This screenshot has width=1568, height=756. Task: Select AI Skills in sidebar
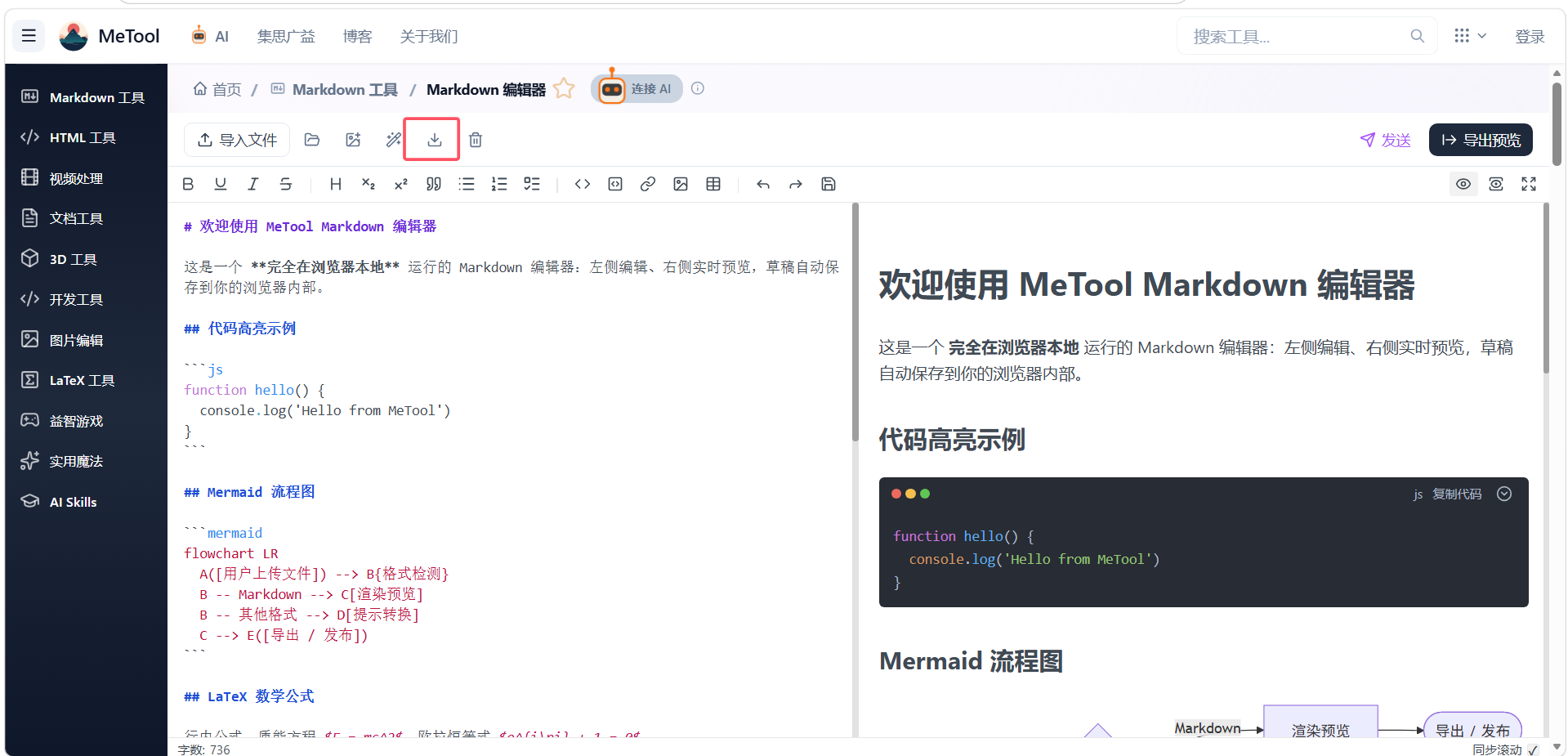[x=86, y=502]
